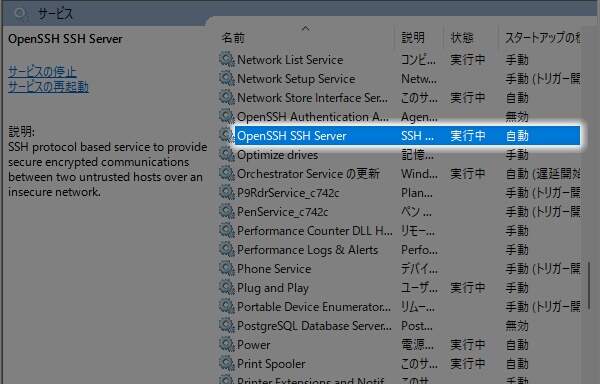Image resolution: width=600 pixels, height=384 pixels.
Task: Click 手動 startup type of Optimize drives
Action: coord(517,155)
